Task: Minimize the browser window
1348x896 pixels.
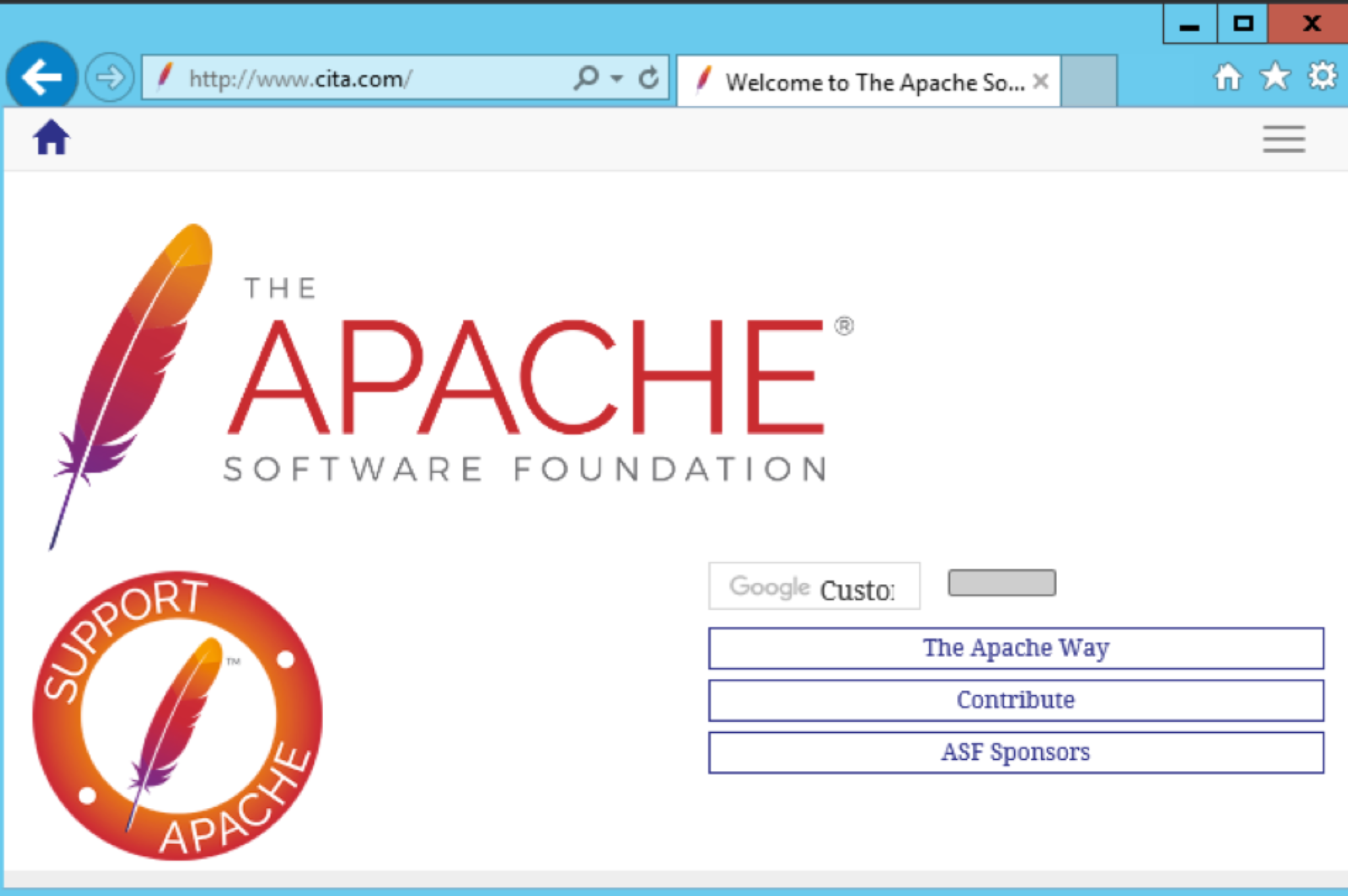Action: point(1189,24)
